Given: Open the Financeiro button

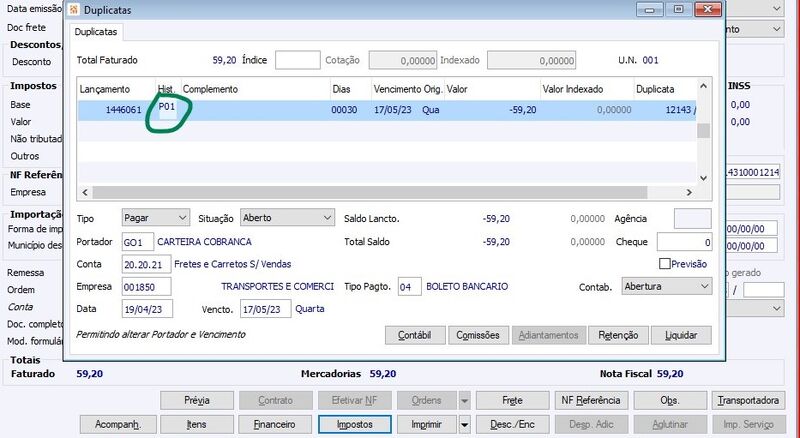Looking at the screenshot, I should coord(275,425).
